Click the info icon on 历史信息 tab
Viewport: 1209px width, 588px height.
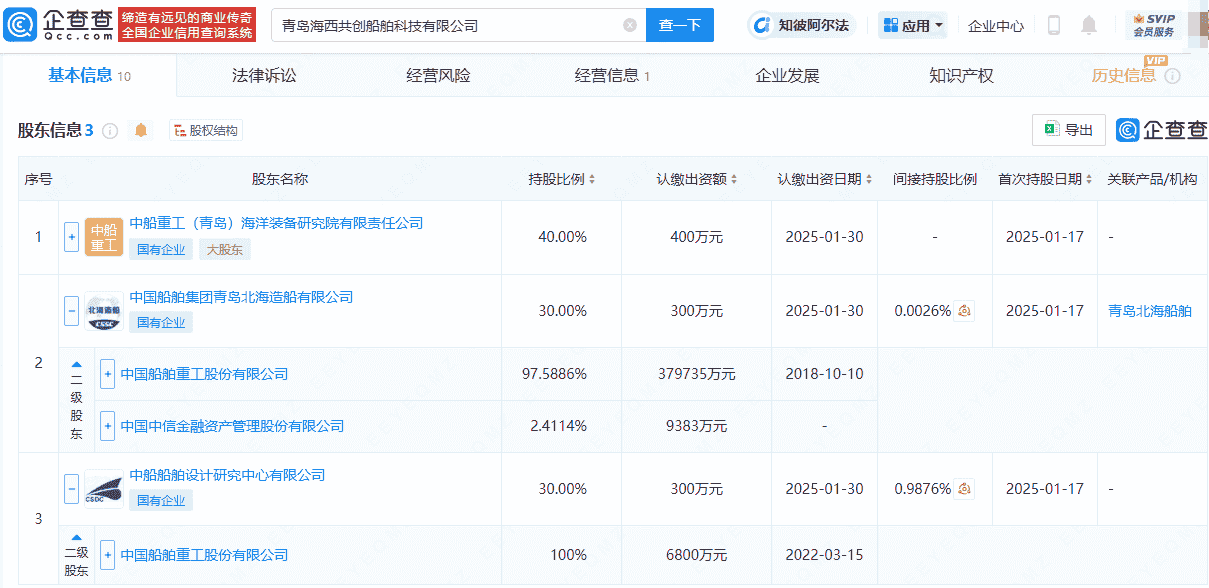tap(1173, 77)
